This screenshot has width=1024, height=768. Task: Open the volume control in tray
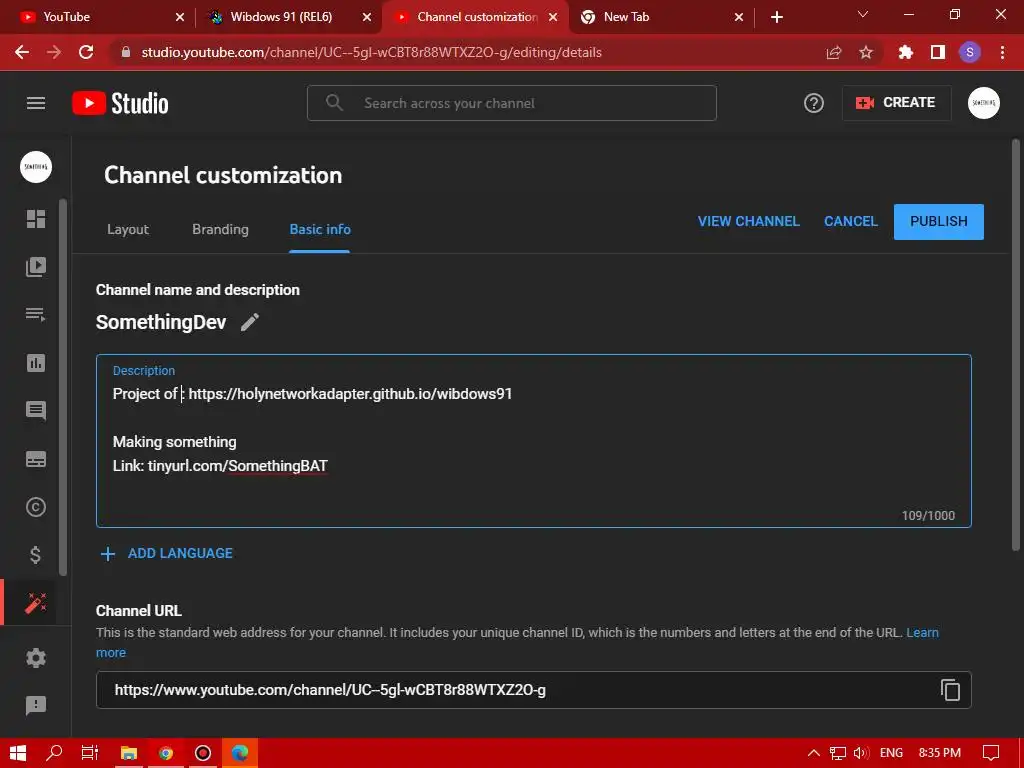click(861, 753)
